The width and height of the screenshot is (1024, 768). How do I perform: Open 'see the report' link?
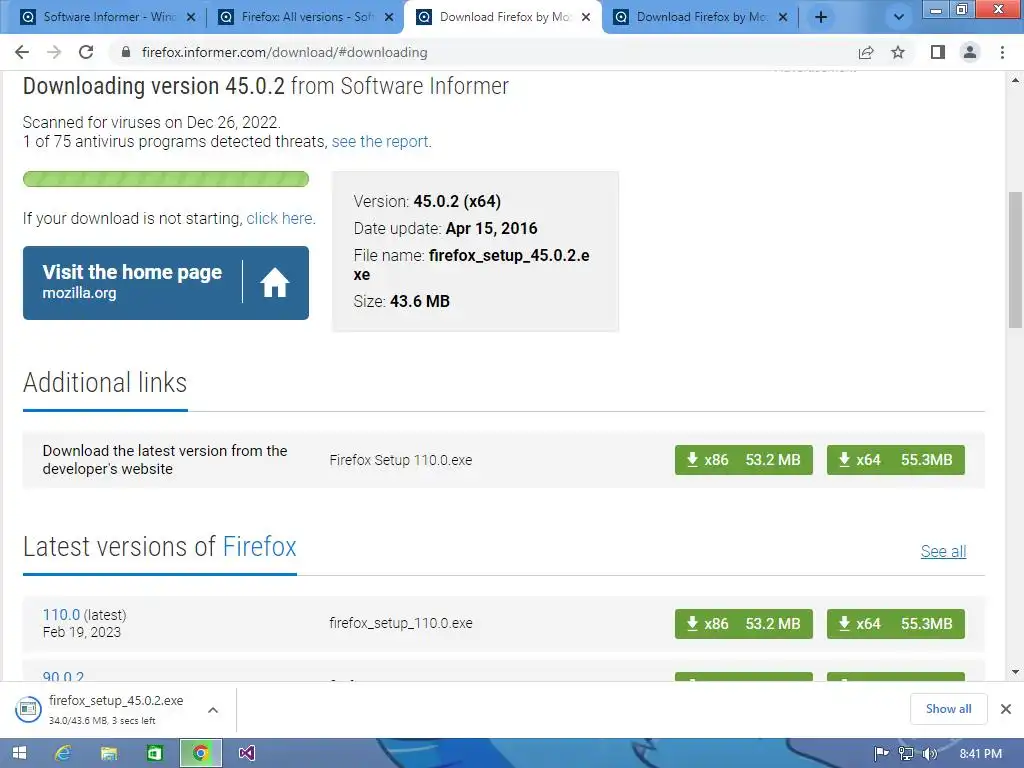[x=380, y=142]
